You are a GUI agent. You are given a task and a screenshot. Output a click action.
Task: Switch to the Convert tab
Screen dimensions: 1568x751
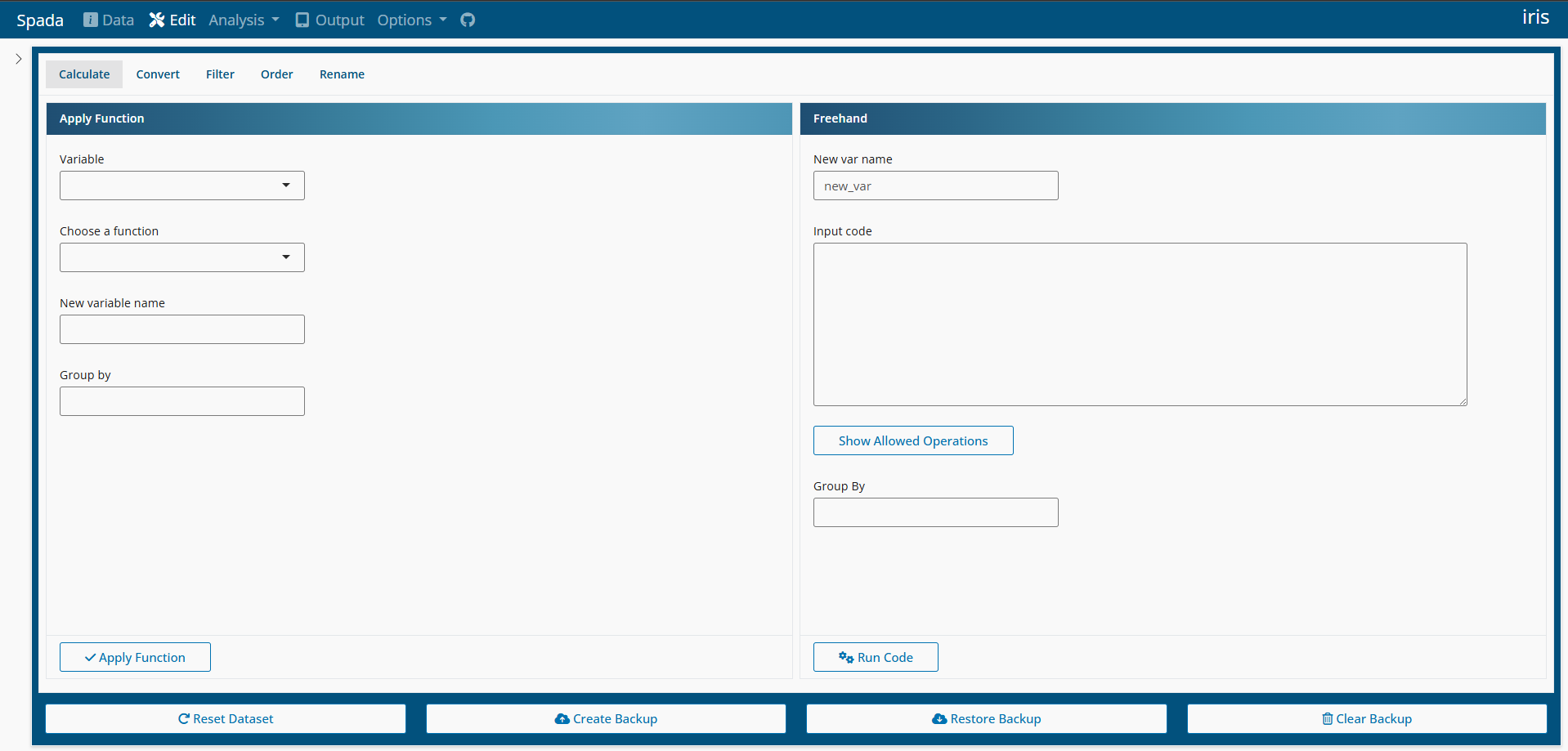[x=158, y=74]
